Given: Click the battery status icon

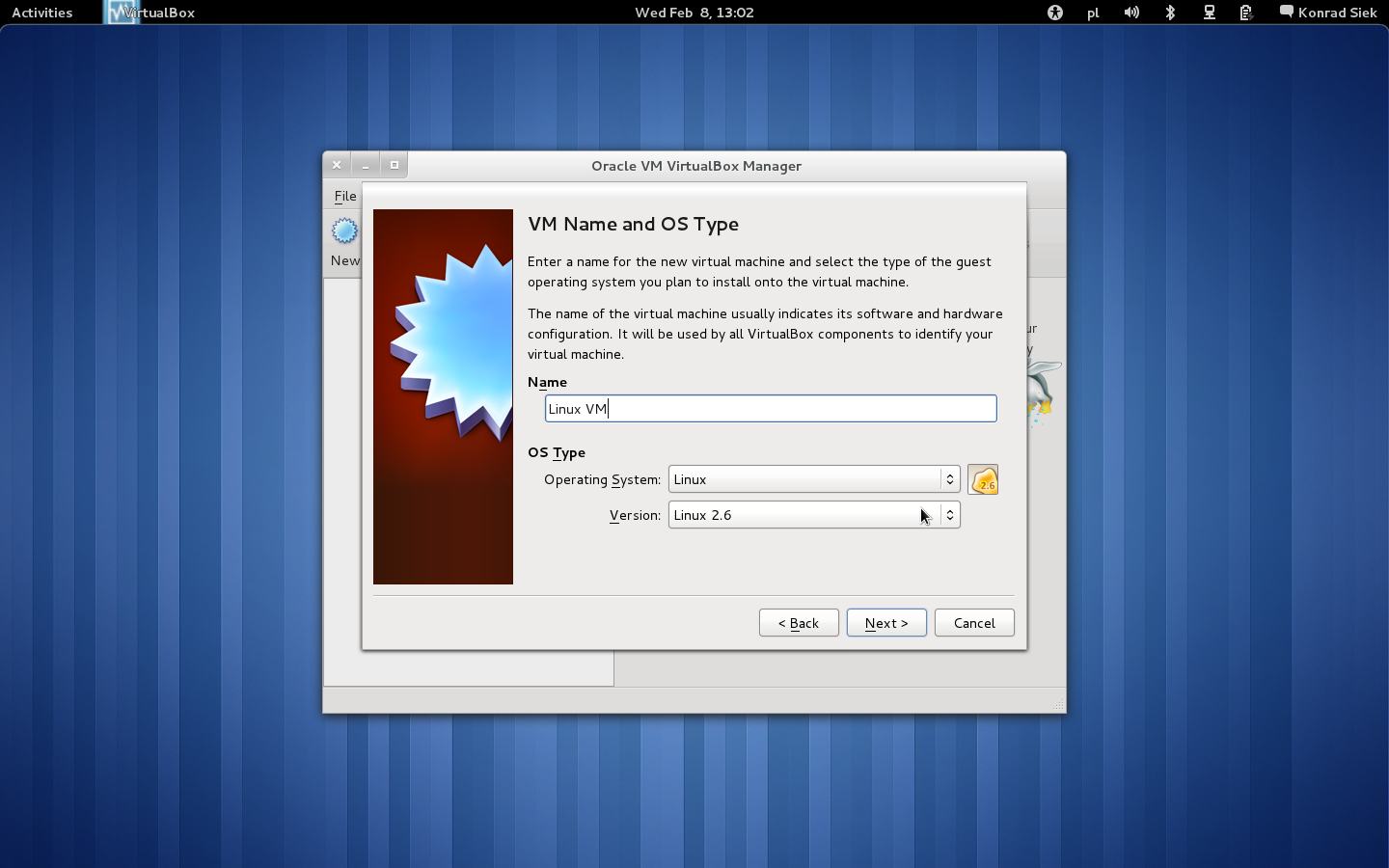Looking at the screenshot, I should (x=1246, y=13).
